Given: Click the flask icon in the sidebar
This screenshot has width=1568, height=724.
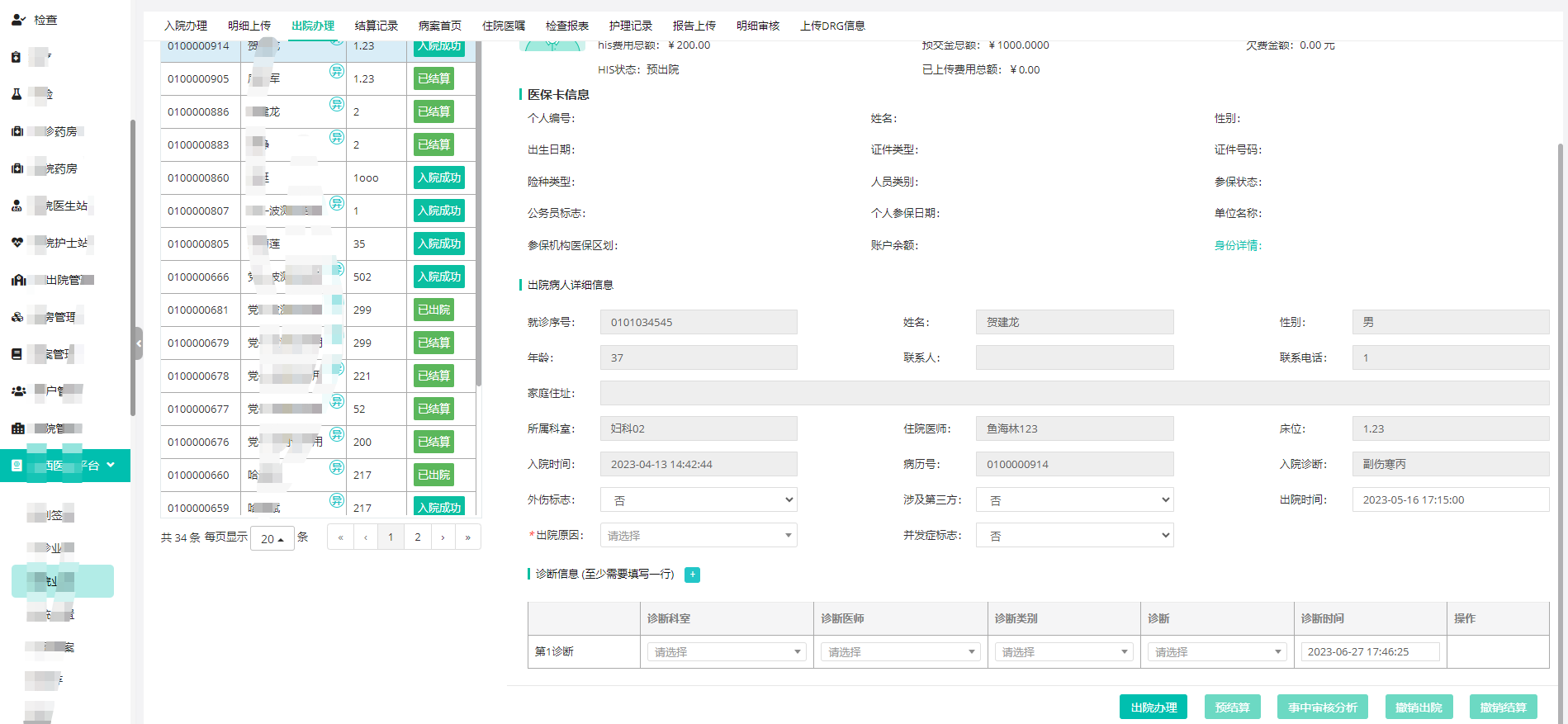Looking at the screenshot, I should pos(17,94).
